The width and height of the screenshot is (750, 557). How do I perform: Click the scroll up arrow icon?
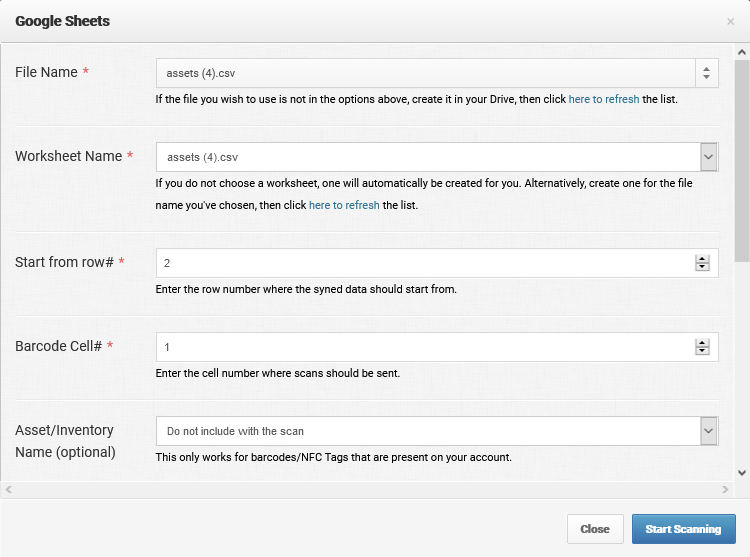[742, 52]
